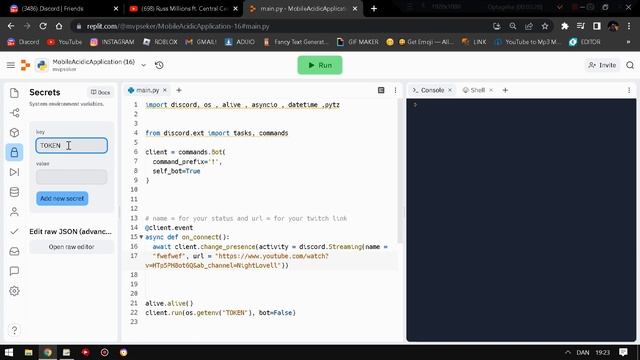This screenshot has width=640, height=360.
Task: Click the Replit search magnifier icon
Action: click(630, 65)
